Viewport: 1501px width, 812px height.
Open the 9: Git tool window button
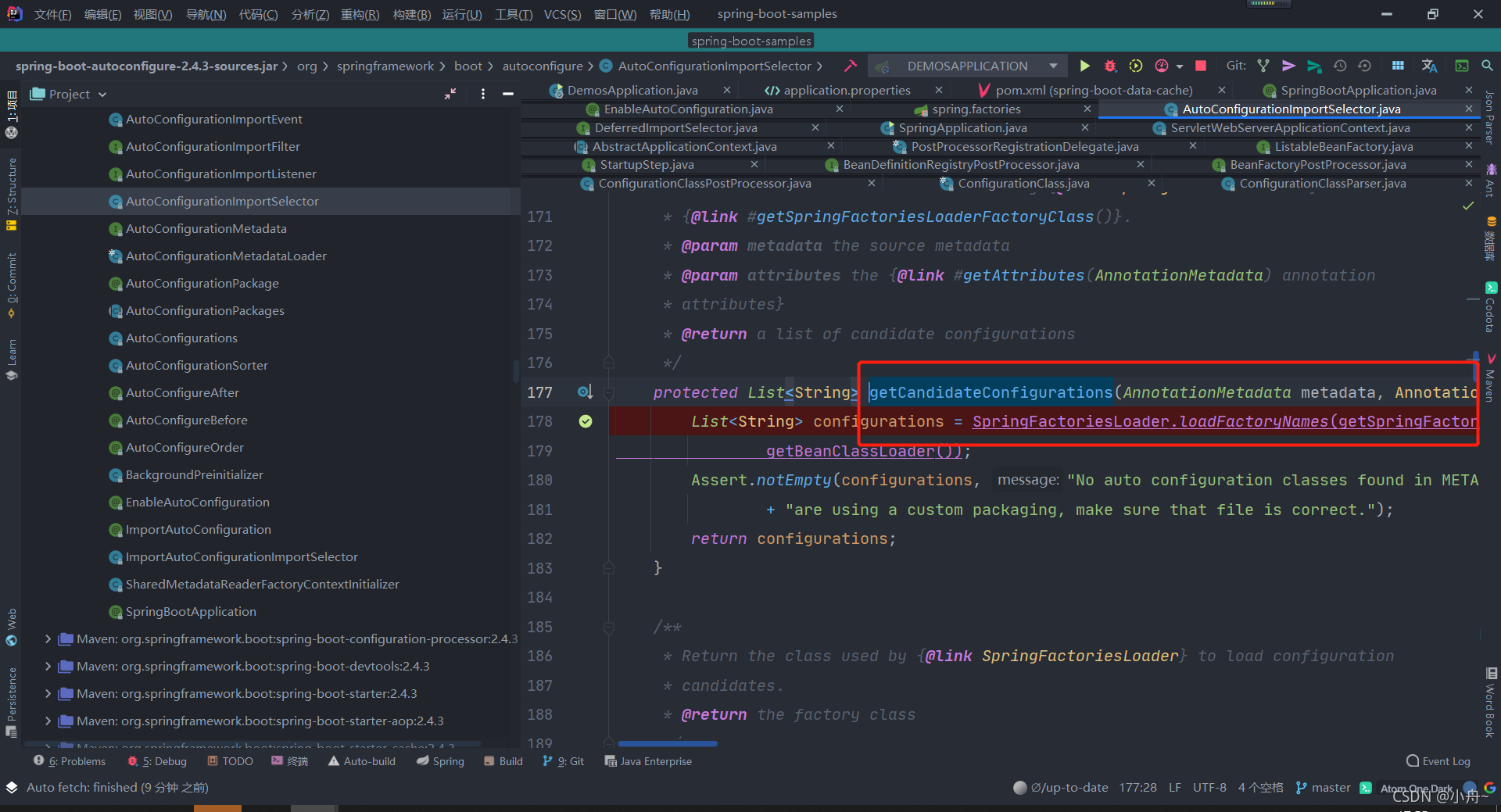click(563, 761)
